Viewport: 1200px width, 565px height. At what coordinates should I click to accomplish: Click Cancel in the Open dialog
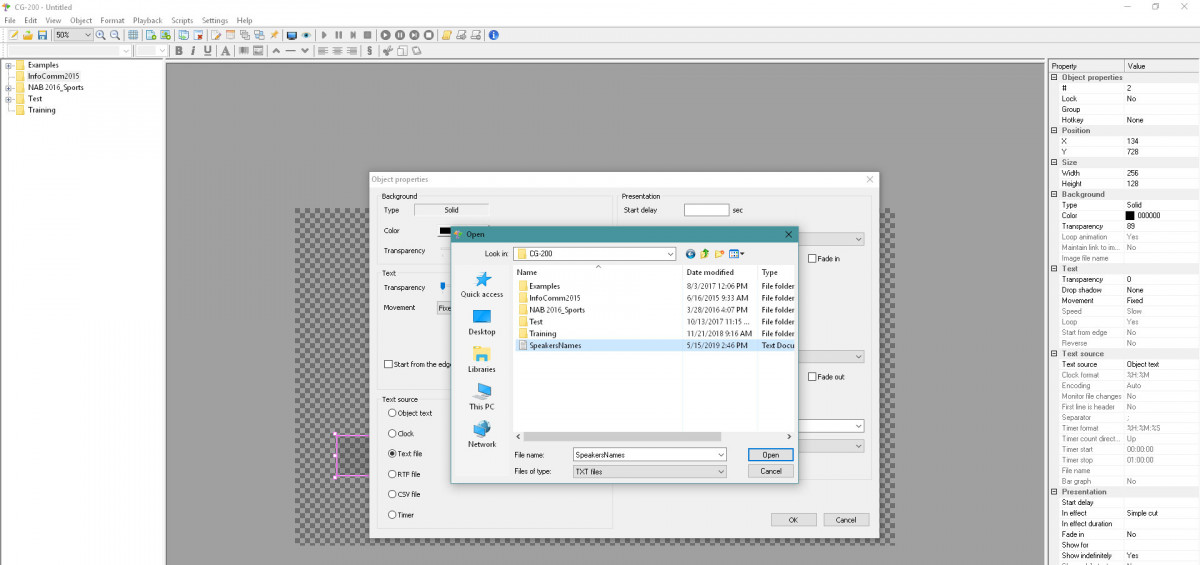pyautogui.click(x=770, y=471)
